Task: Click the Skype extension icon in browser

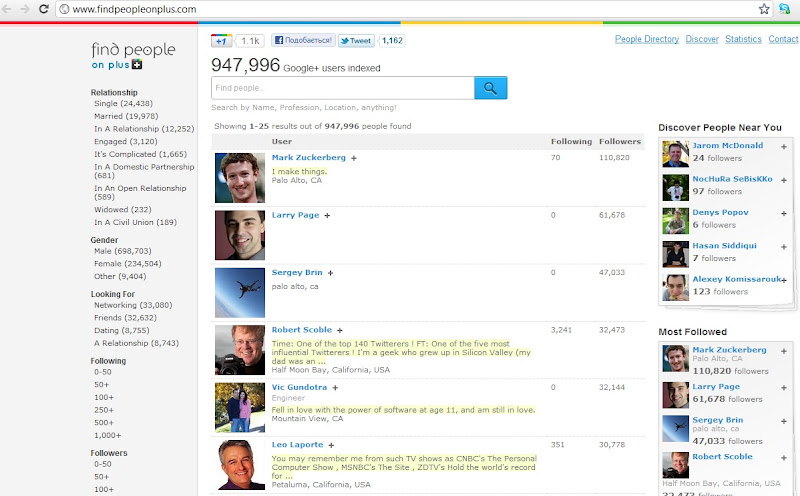Action: 784,9
